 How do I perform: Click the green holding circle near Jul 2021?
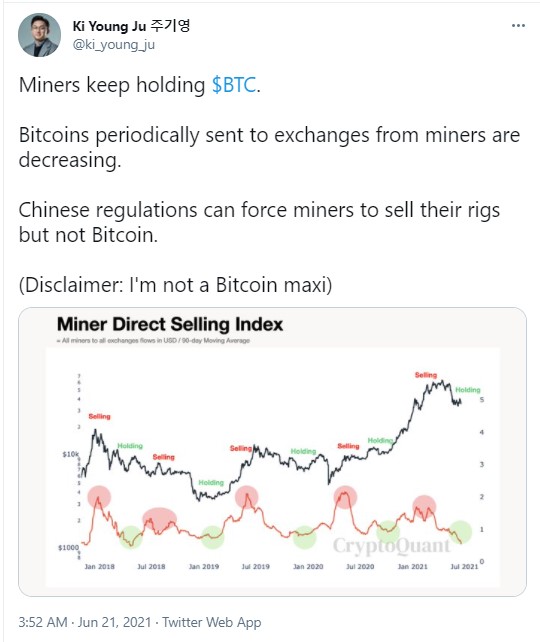(x=460, y=531)
